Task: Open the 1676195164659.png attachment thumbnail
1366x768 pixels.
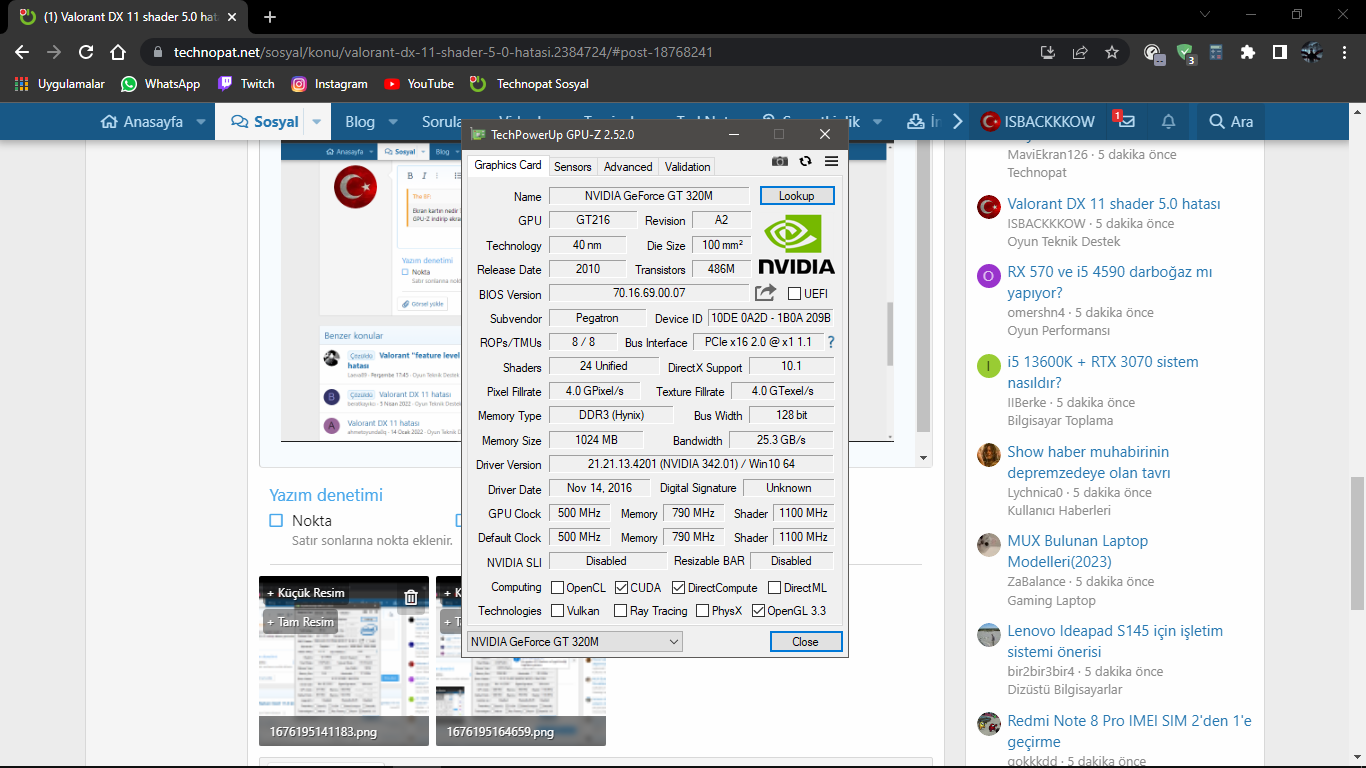Action: click(x=521, y=661)
